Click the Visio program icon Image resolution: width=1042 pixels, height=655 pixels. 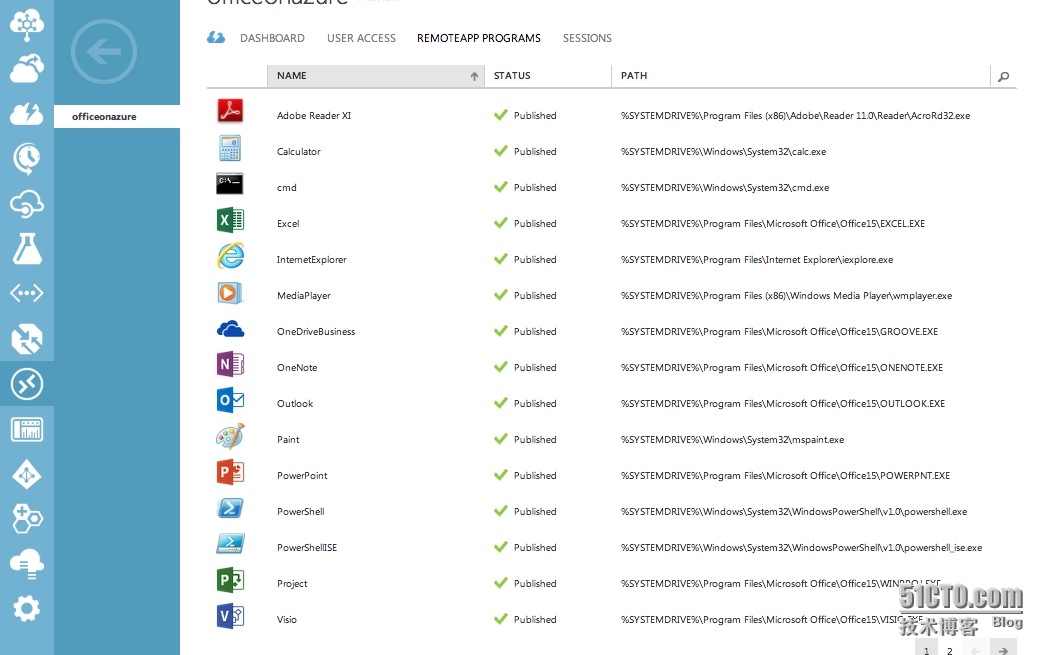tap(230, 616)
